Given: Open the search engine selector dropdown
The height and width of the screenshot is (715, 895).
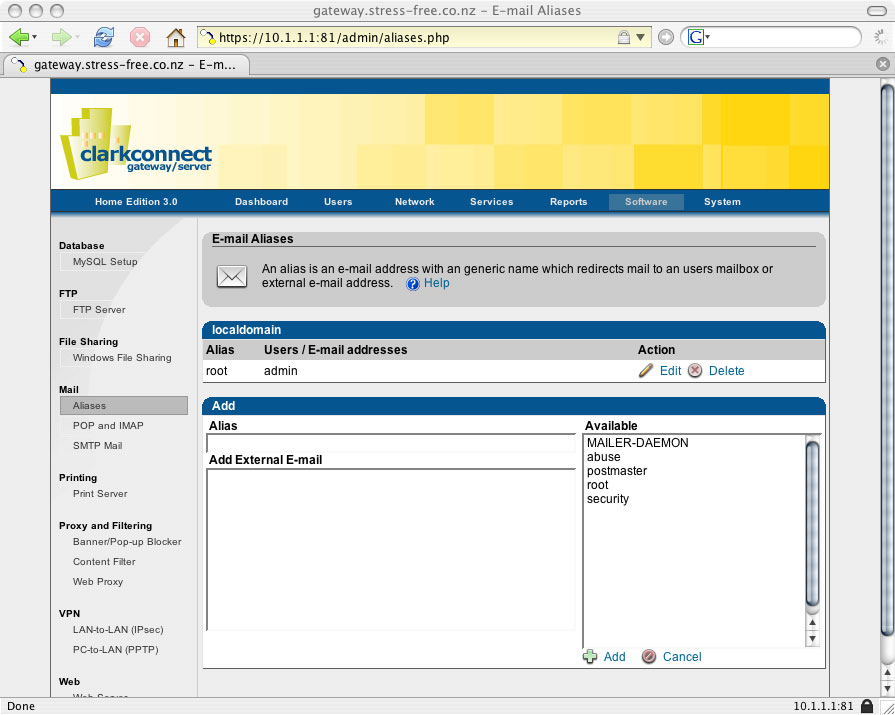Looking at the screenshot, I should click(x=699, y=38).
